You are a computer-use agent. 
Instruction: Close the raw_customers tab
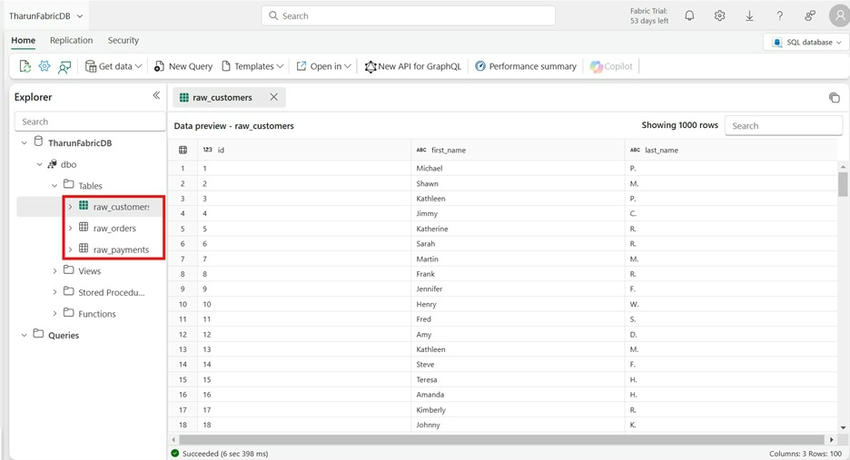point(274,97)
